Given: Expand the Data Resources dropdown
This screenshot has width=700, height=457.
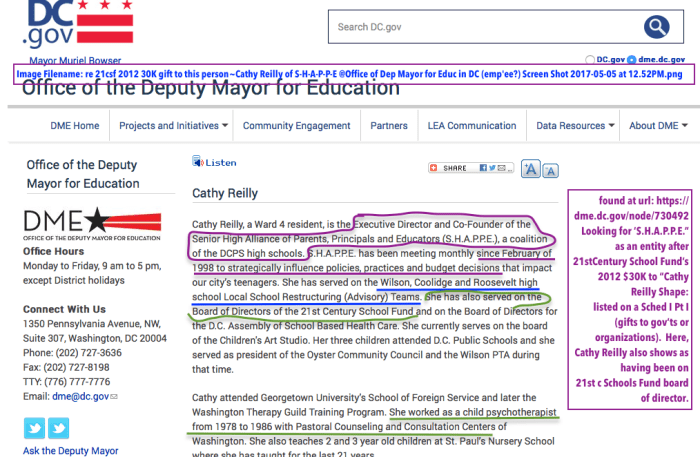Looking at the screenshot, I should 575,126.
